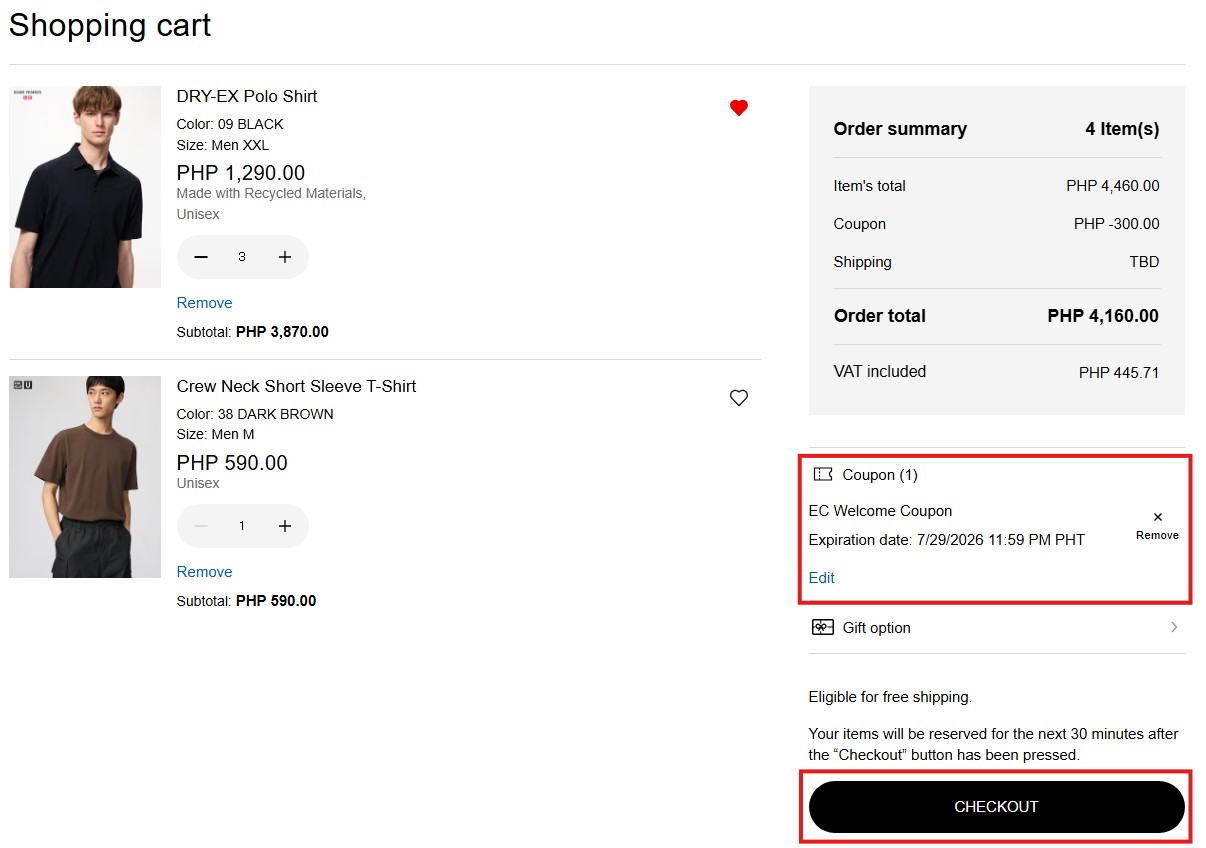Viewport: 1206px width, 848px height.
Task: Unfavorite the DRY-EX Polo Shirt red heart
Action: (739, 108)
